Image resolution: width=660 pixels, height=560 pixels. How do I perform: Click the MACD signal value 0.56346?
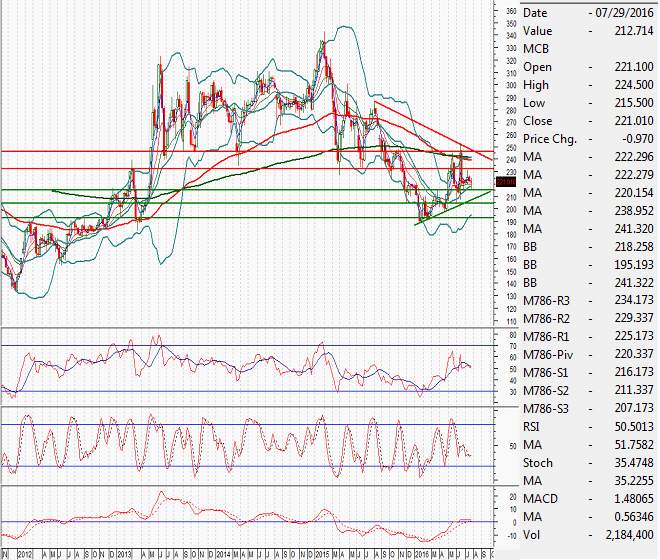coord(633,517)
